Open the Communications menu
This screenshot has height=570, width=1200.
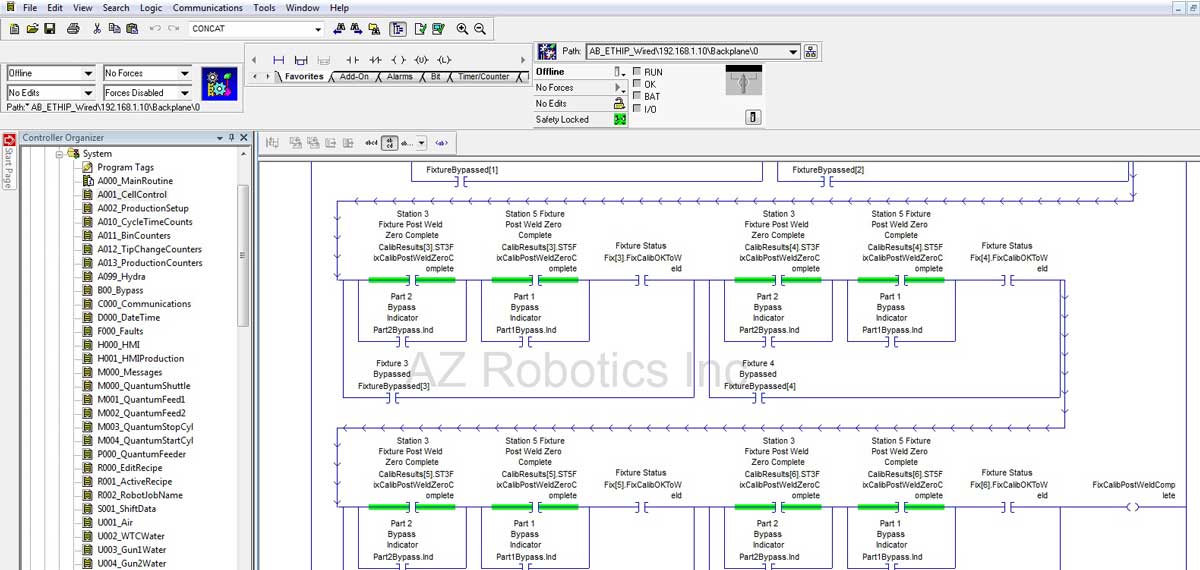pyautogui.click(x=207, y=8)
